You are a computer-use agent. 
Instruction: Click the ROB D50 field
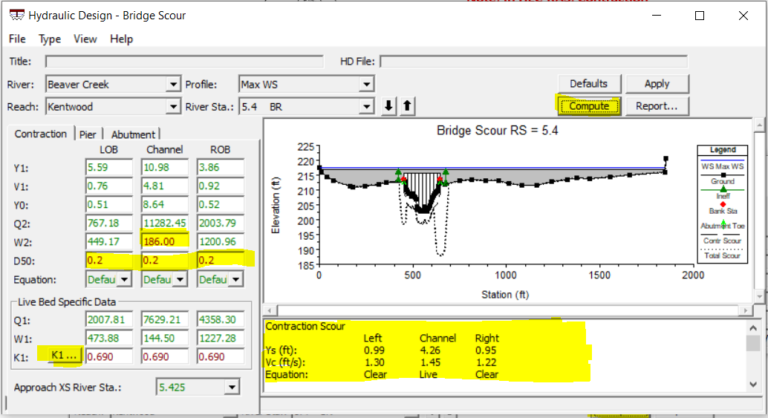(220, 260)
